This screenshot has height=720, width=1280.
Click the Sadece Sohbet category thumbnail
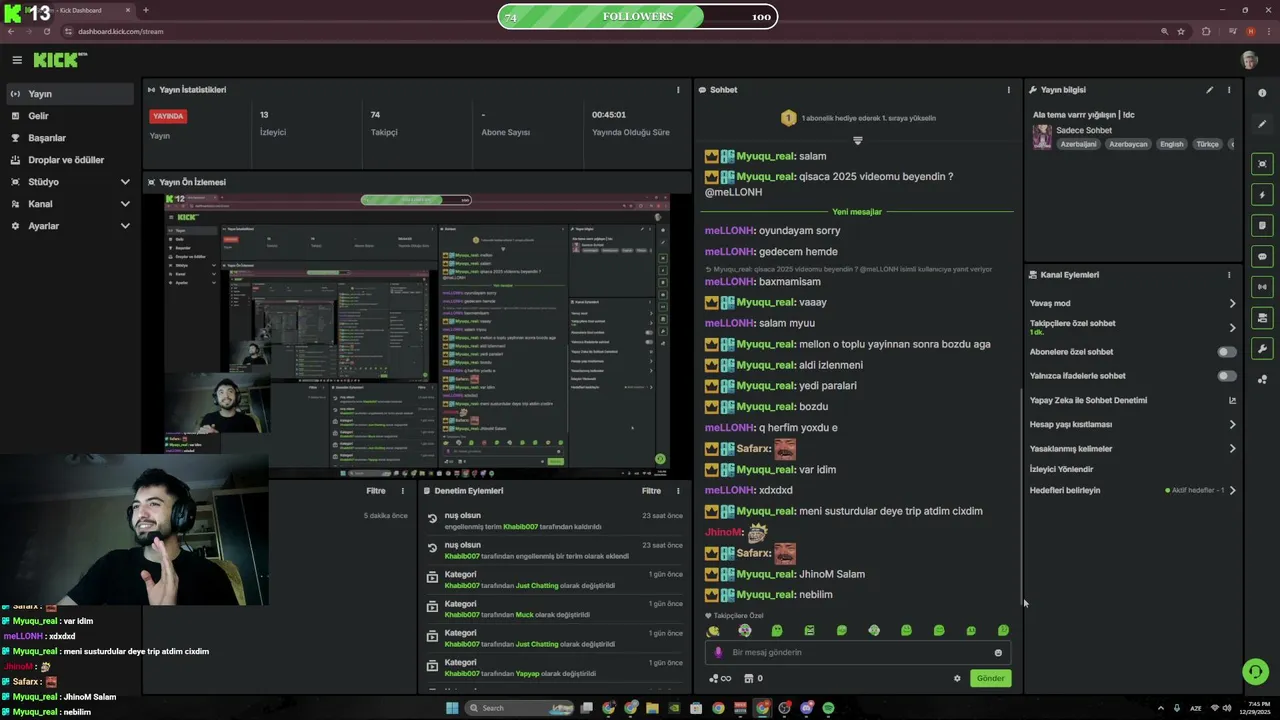click(1042, 137)
